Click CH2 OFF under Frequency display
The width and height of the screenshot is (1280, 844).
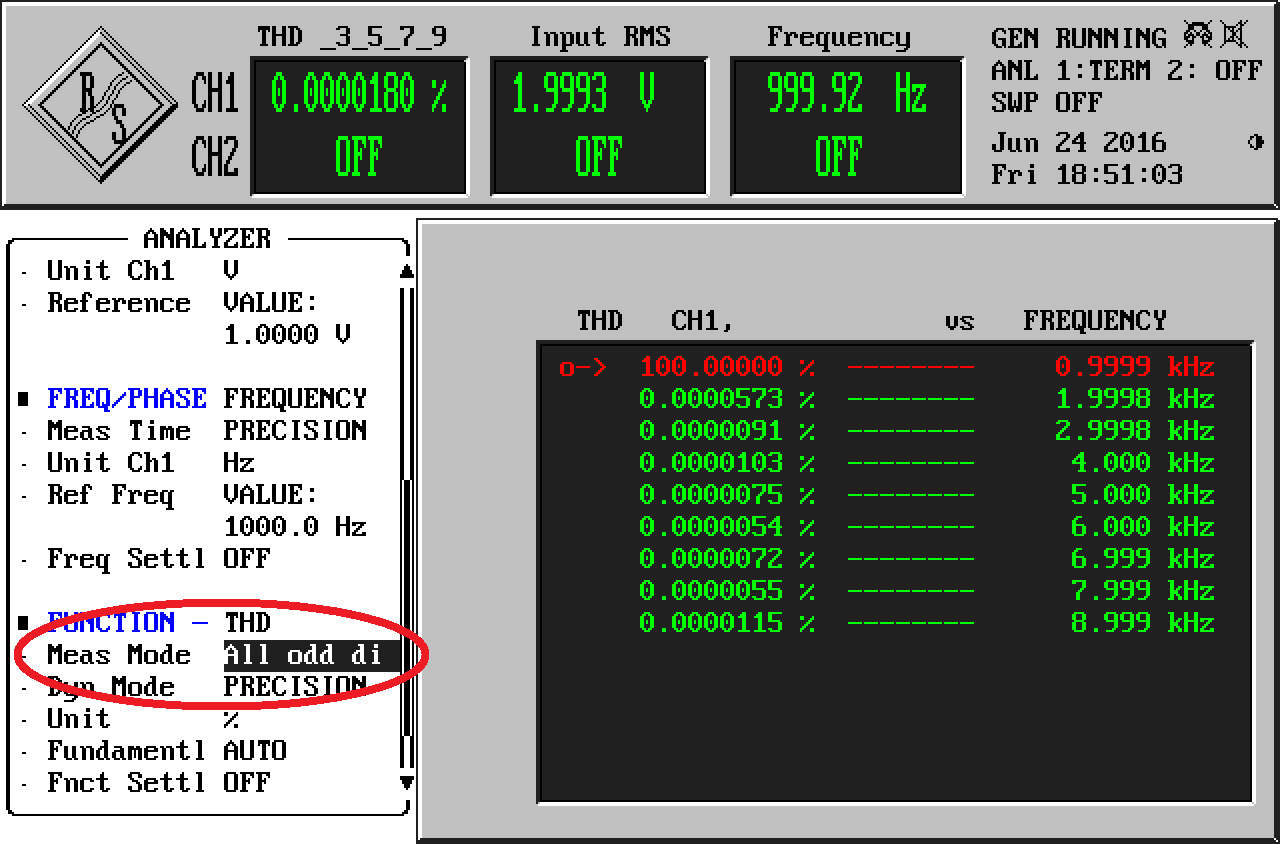coord(838,157)
